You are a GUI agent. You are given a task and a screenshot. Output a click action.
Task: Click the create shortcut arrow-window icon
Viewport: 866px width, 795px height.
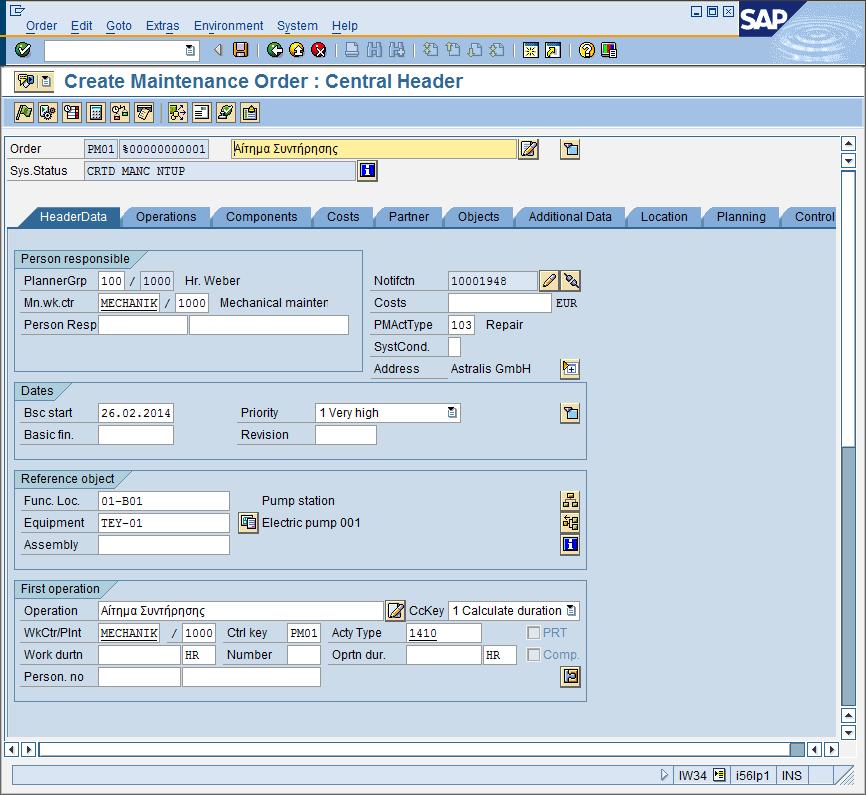click(553, 50)
